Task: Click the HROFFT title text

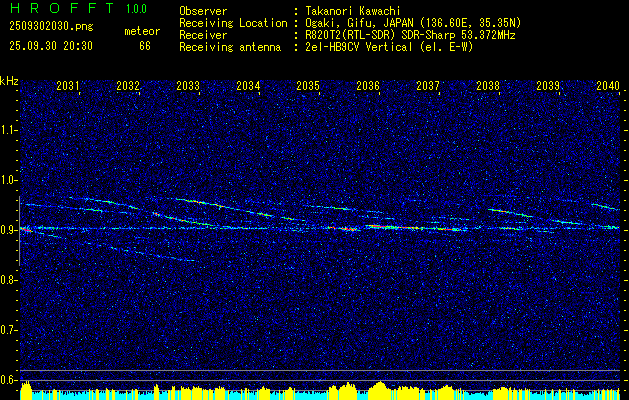Action: [x=62, y=8]
